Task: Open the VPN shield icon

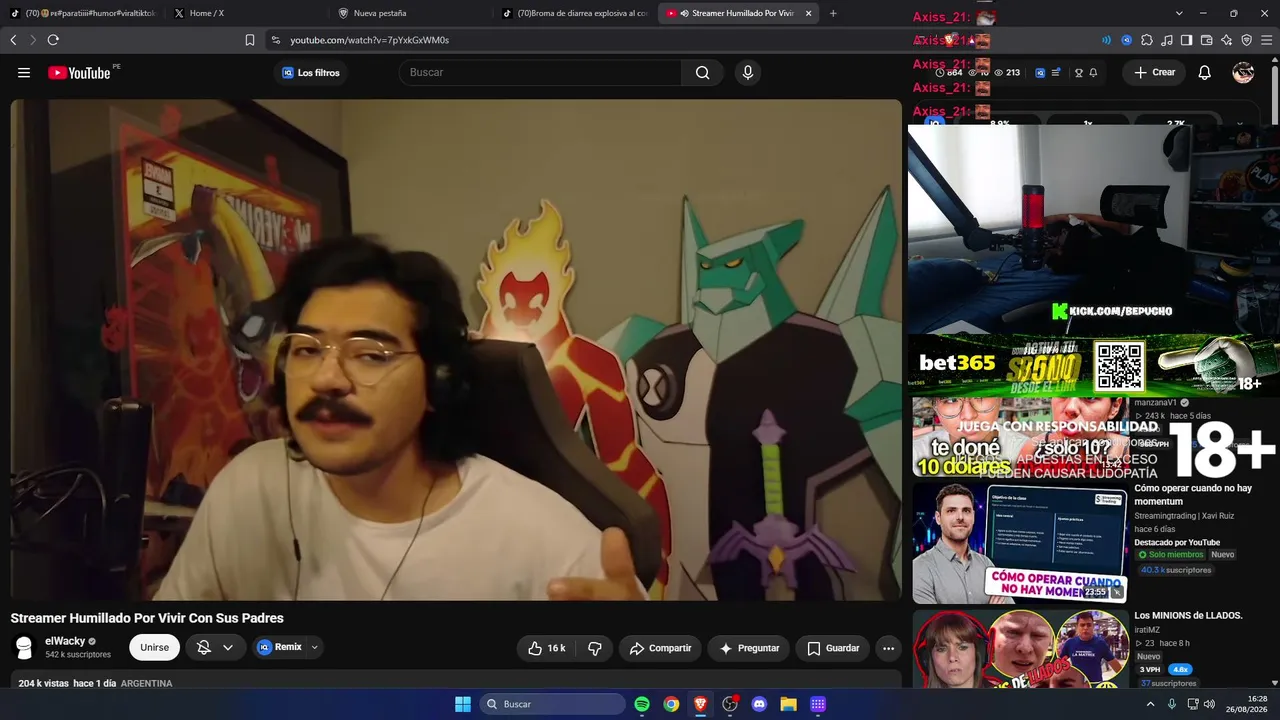Action: point(1247,40)
